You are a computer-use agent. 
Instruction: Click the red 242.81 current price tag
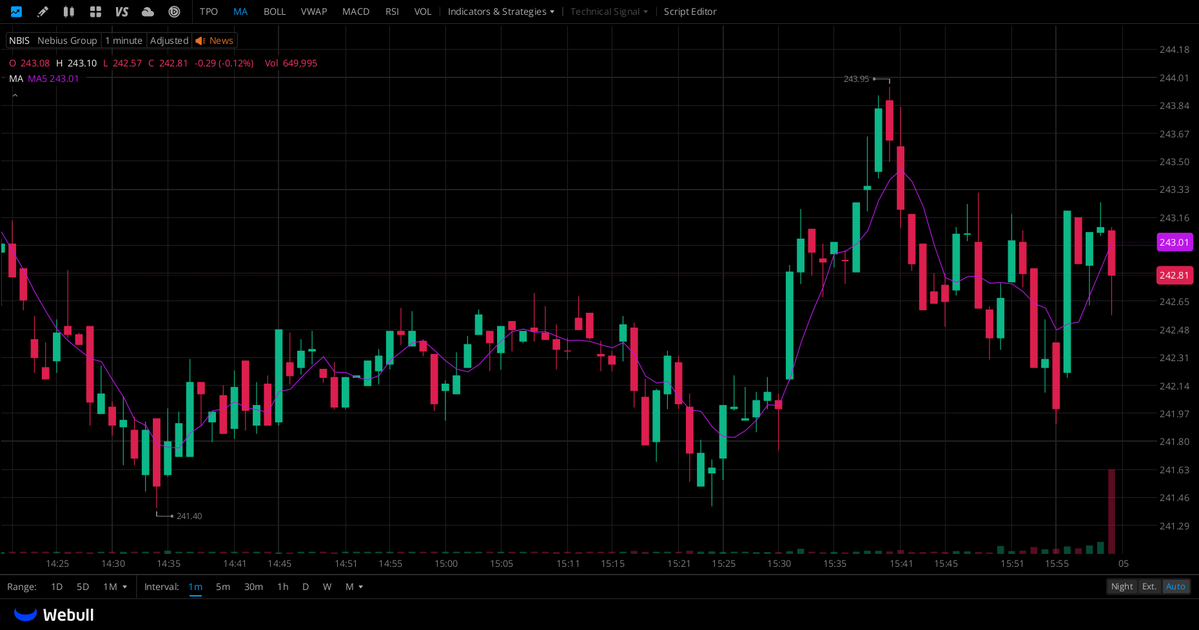1175,275
